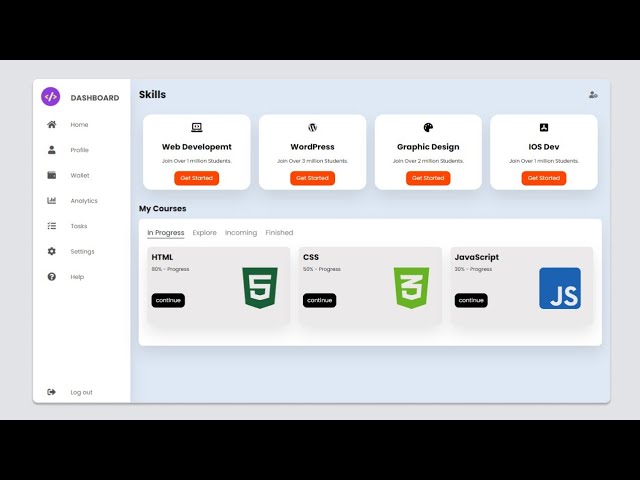640x480 pixels.
Task: Click the DASHBOARD title text
Action: [95, 98]
